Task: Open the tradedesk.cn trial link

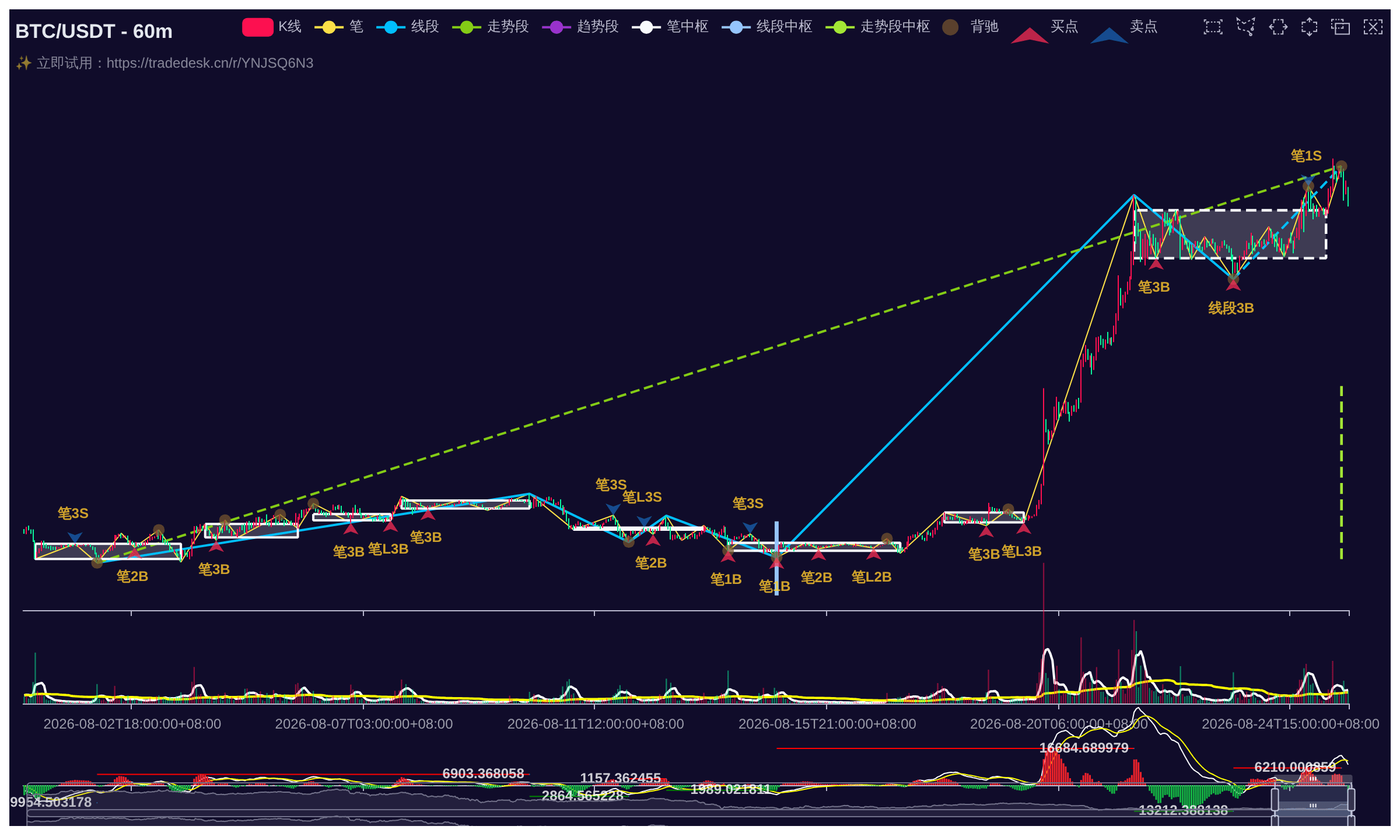Action: coord(210,63)
